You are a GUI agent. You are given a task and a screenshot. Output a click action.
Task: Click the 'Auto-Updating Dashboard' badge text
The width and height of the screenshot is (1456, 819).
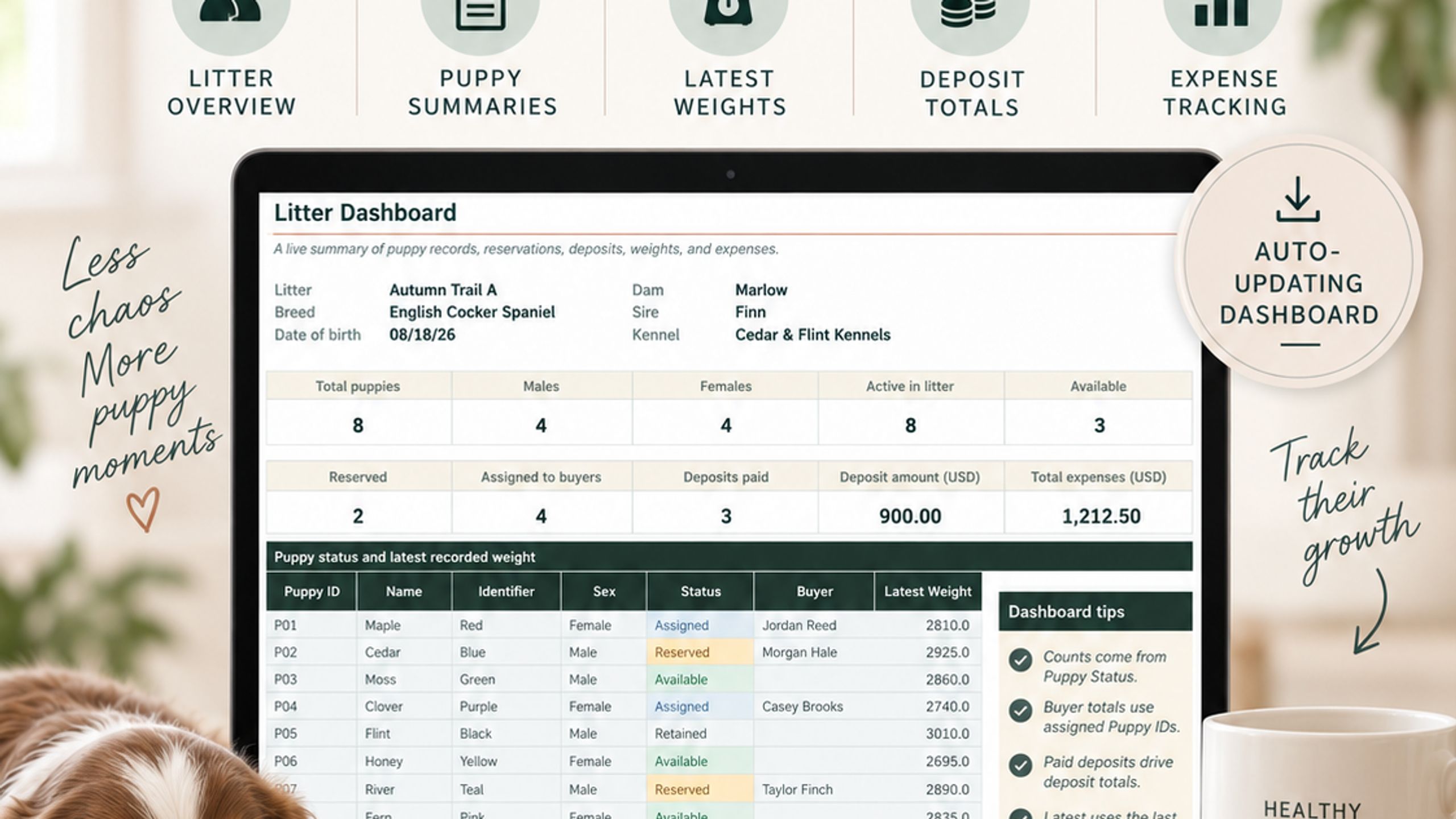point(1299,283)
